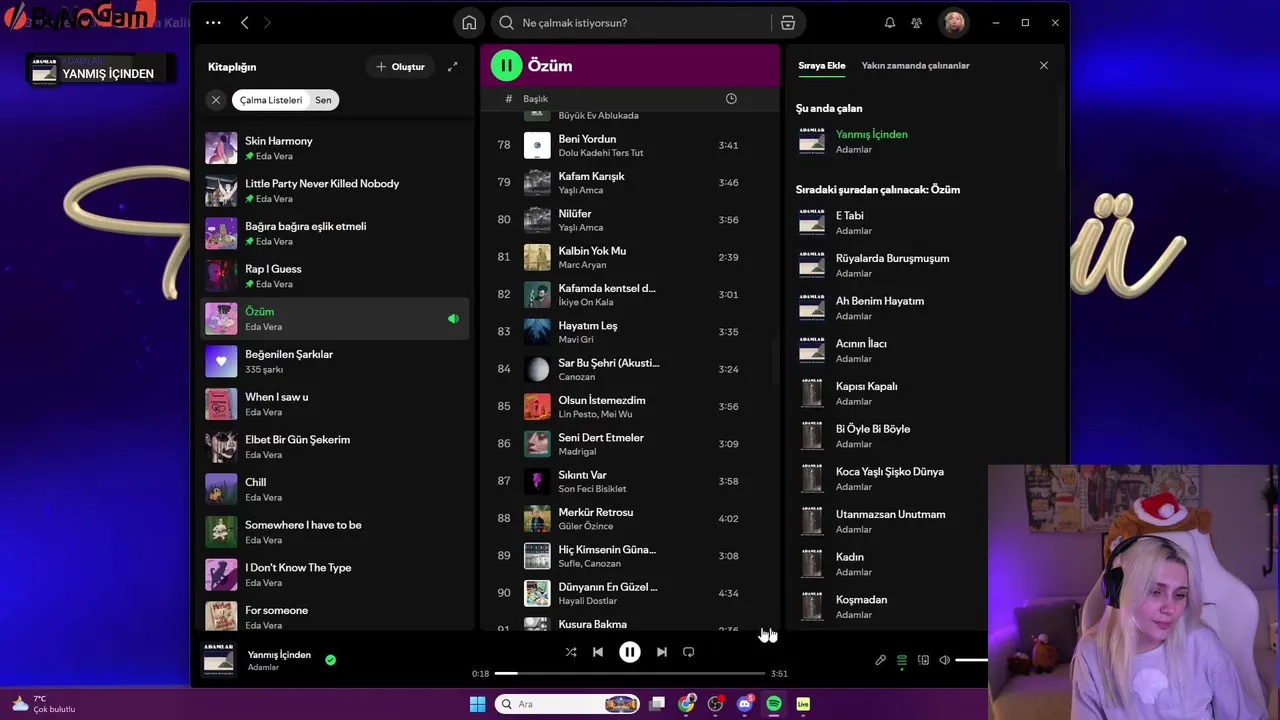Image resolution: width=1280 pixels, height=720 pixels.
Task: Open Little Party Never Killed Nobody playlist
Action: coord(335,191)
